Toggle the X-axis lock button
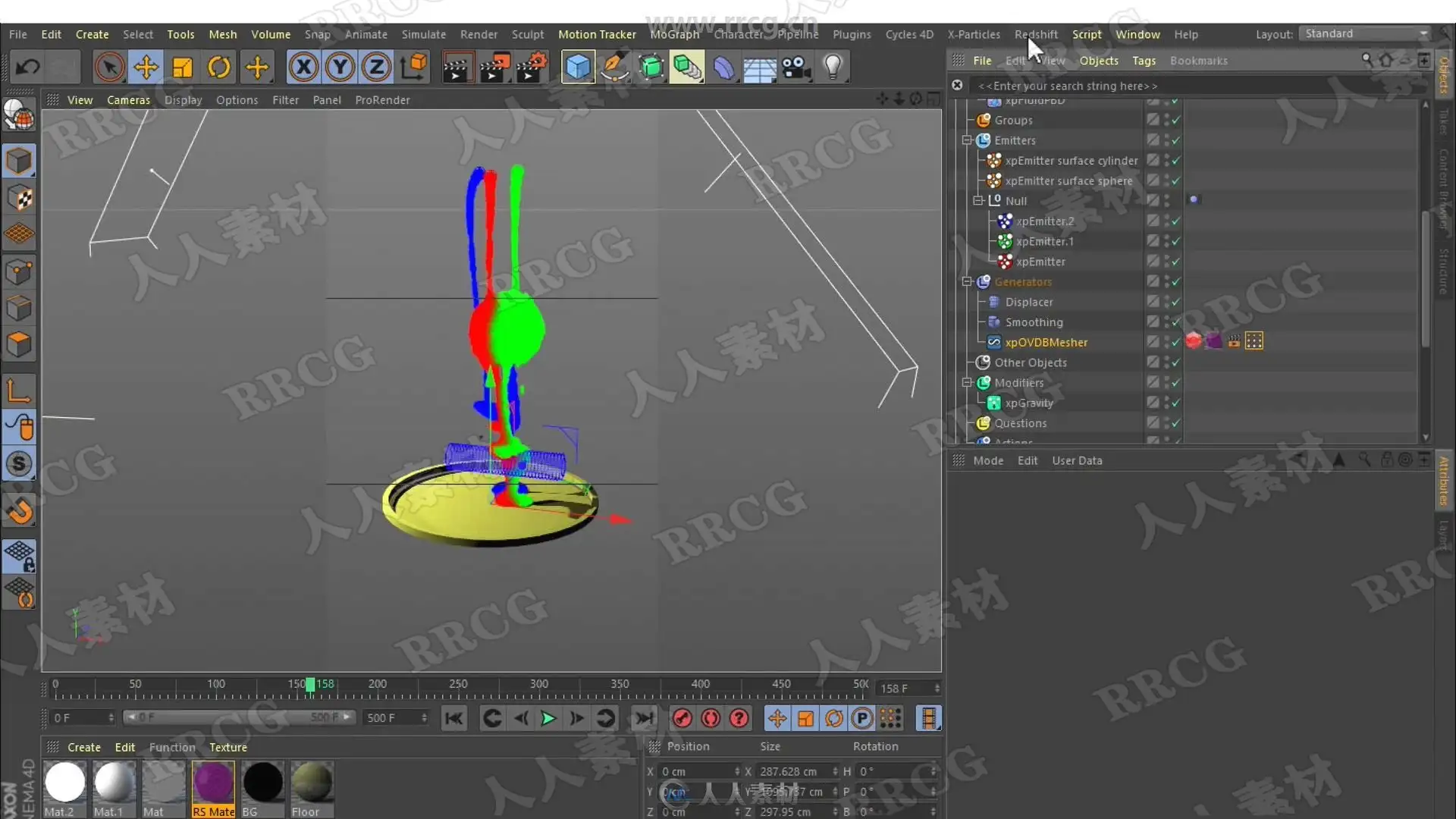Screen dimensions: 1456x819 tap(303, 67)
